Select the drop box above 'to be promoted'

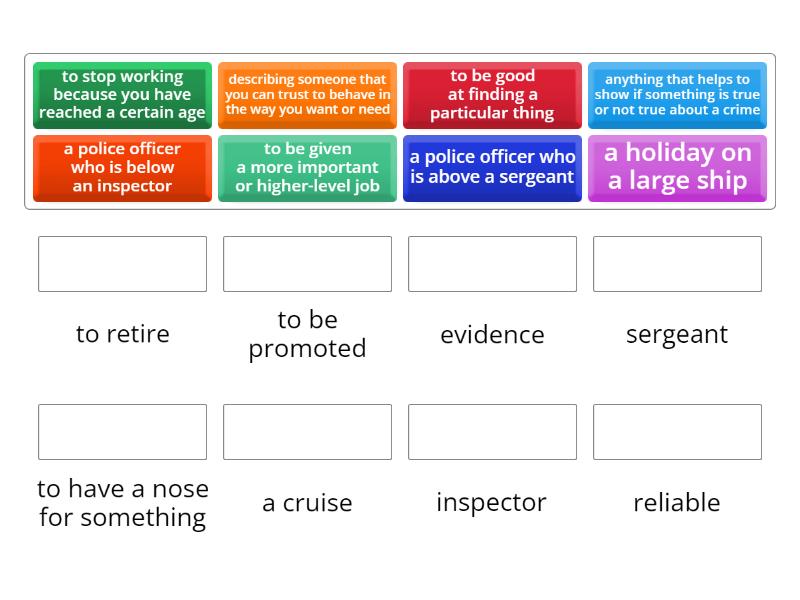(307, 264)
